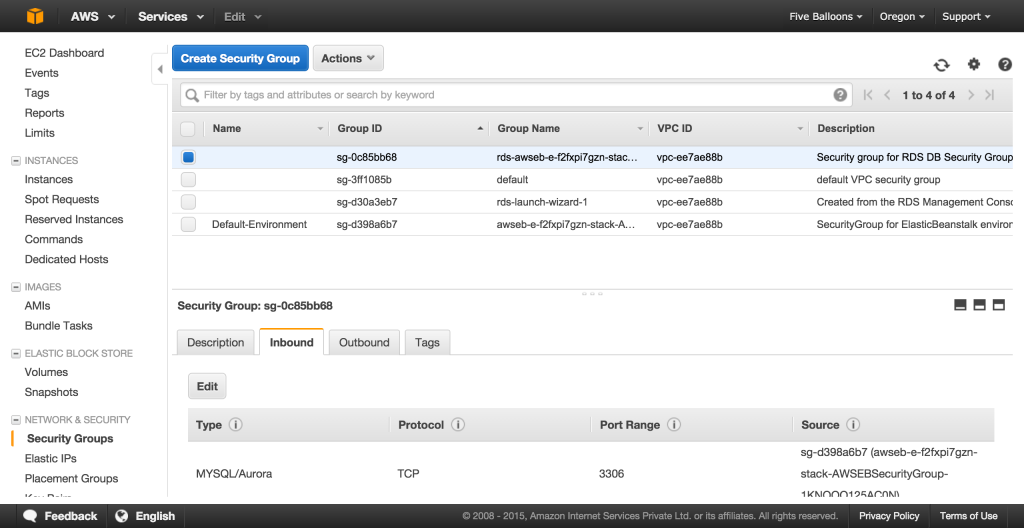Click the info icon next to Source
The width and height of the screenshot is (1024, 528).
coord(852,425)
